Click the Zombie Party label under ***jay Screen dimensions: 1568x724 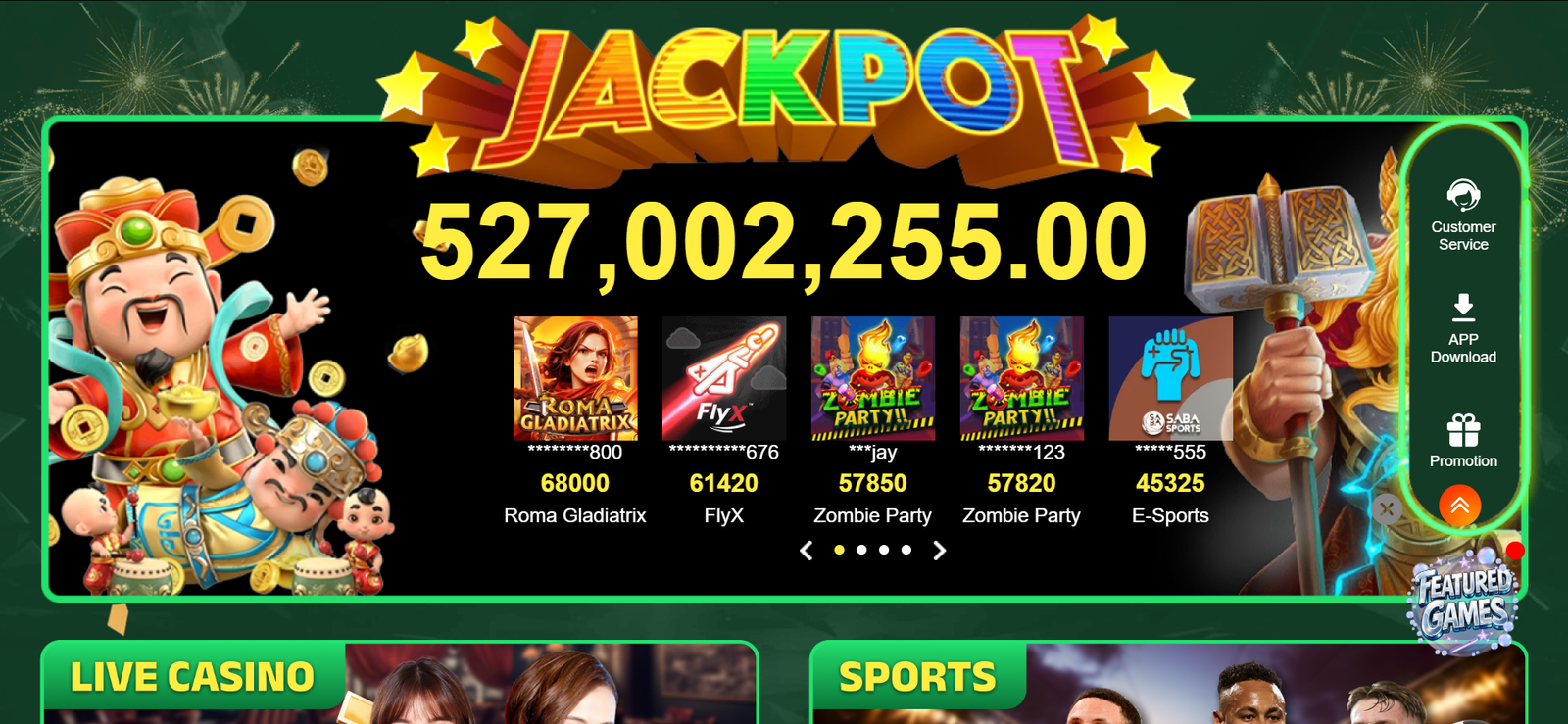coord(872,515)
